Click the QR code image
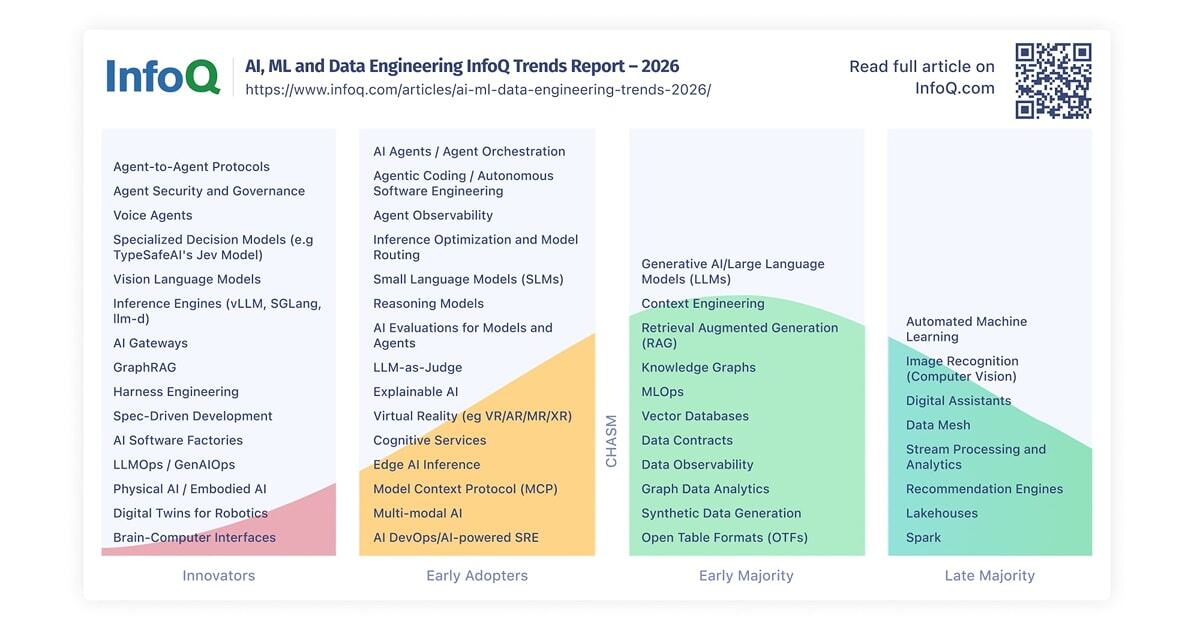Screen dimensions: 1200x630 pyautogui.click(x=1053, y=81)
